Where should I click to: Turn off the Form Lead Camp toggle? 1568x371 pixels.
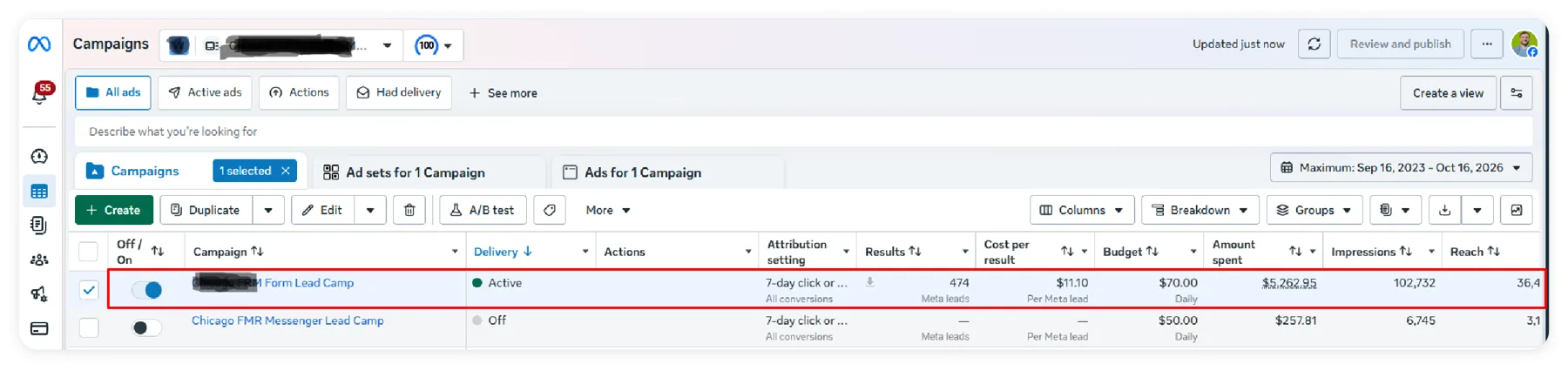coord(146,290)
